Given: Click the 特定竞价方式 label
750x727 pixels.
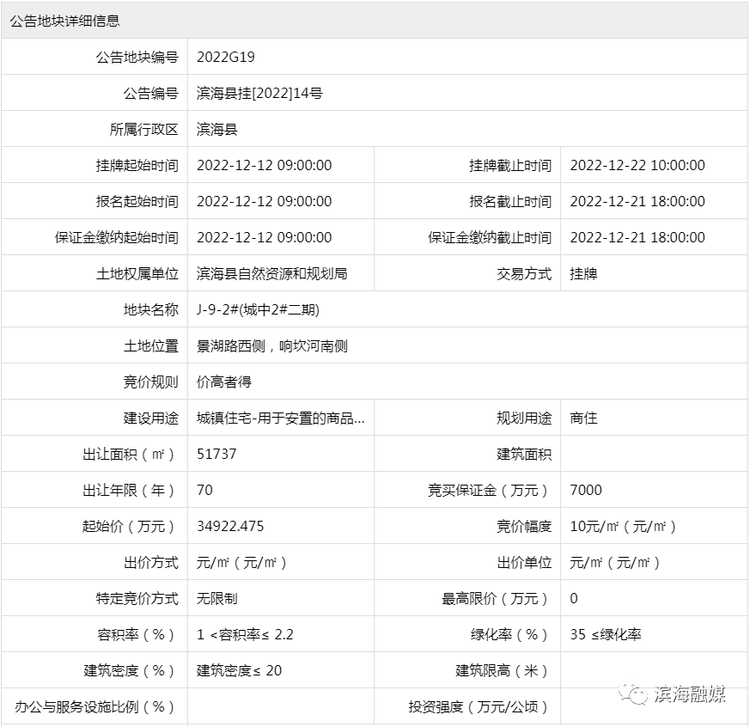Looking at the screenshot, I should [x=137, y=599].
